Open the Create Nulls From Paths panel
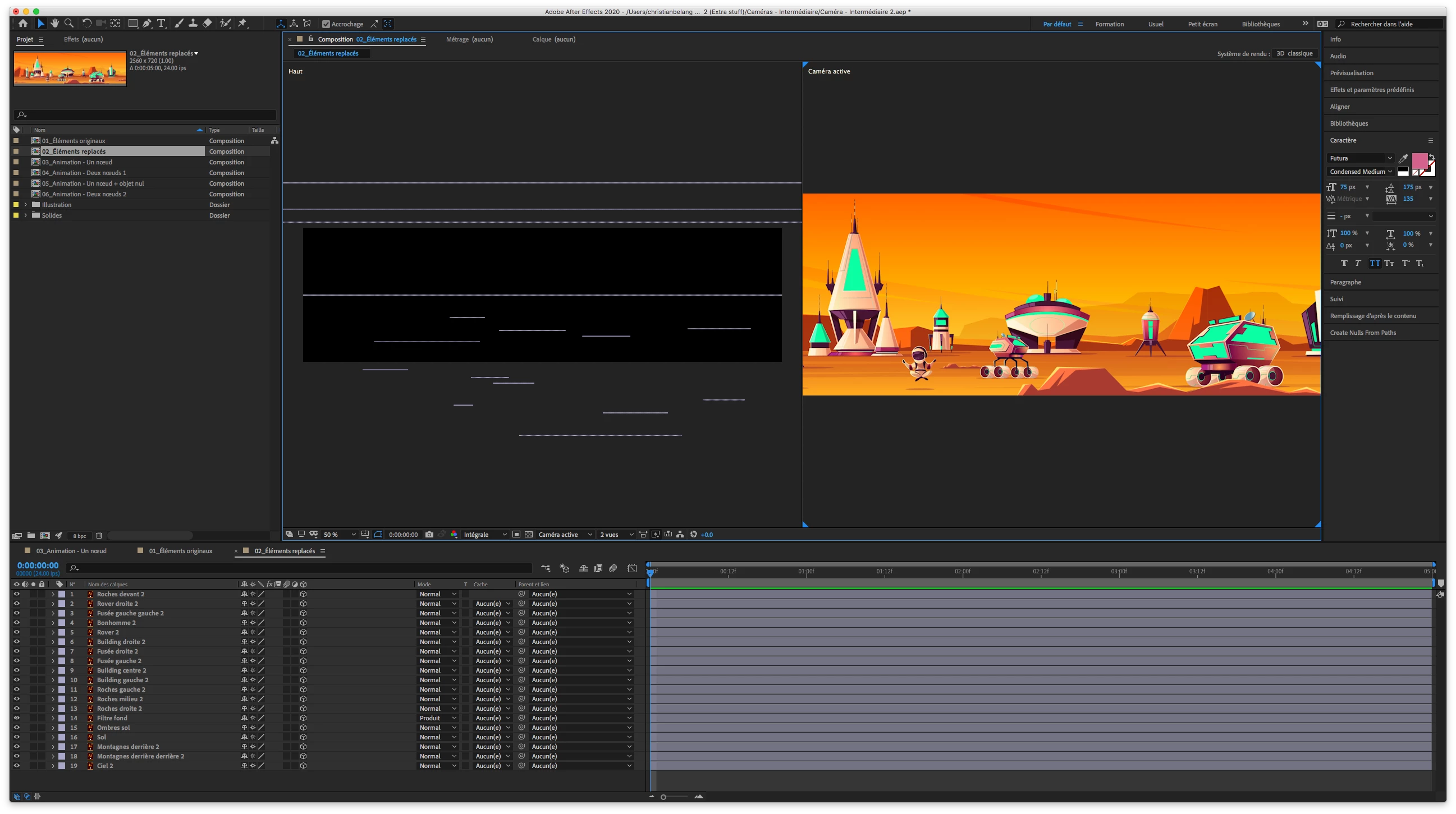The width and height of the screenshot is (1456, 814). click(x=1363, y=332)
